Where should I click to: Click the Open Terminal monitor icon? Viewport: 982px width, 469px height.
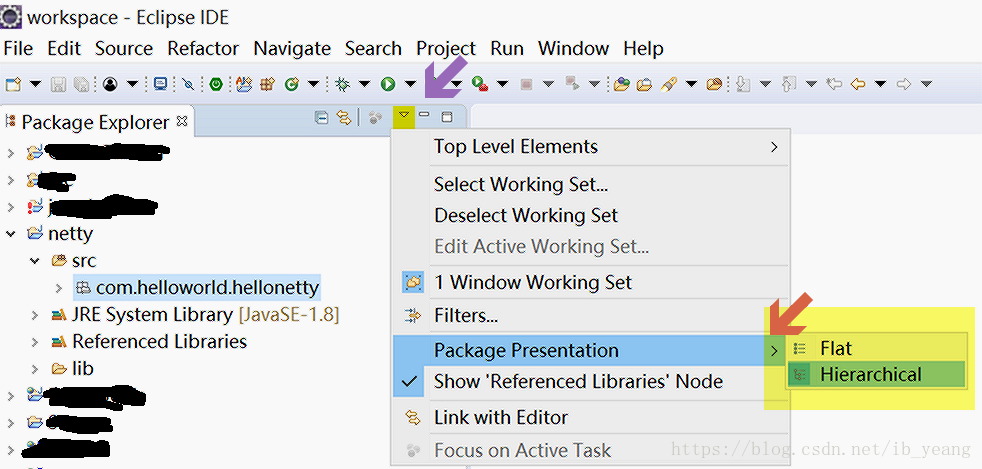point(160,84)
